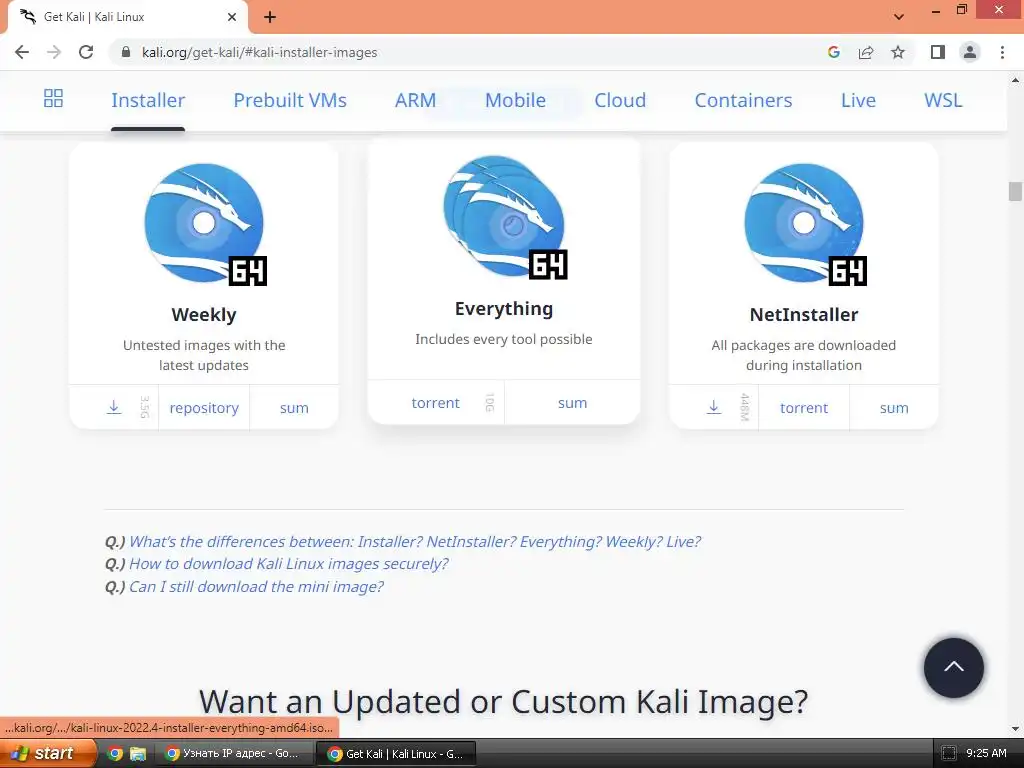Open How to download securely question

289,564
